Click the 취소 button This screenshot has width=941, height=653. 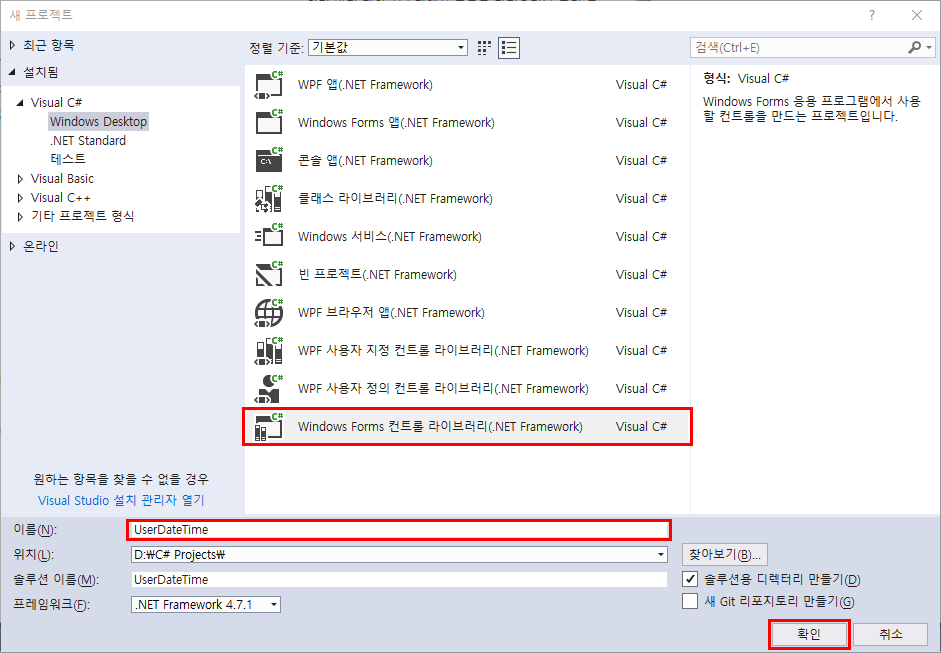(891, 634)
